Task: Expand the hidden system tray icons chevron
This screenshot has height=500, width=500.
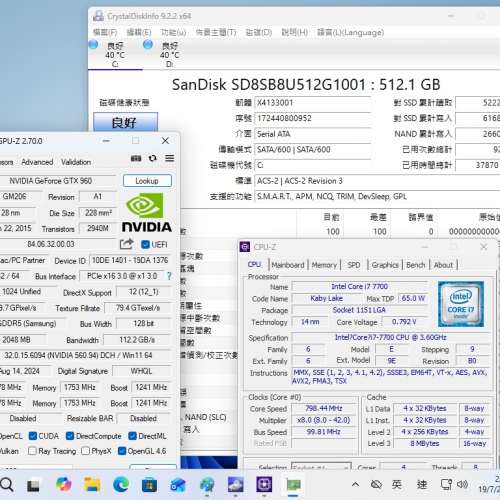Action: tap(355, 484)
